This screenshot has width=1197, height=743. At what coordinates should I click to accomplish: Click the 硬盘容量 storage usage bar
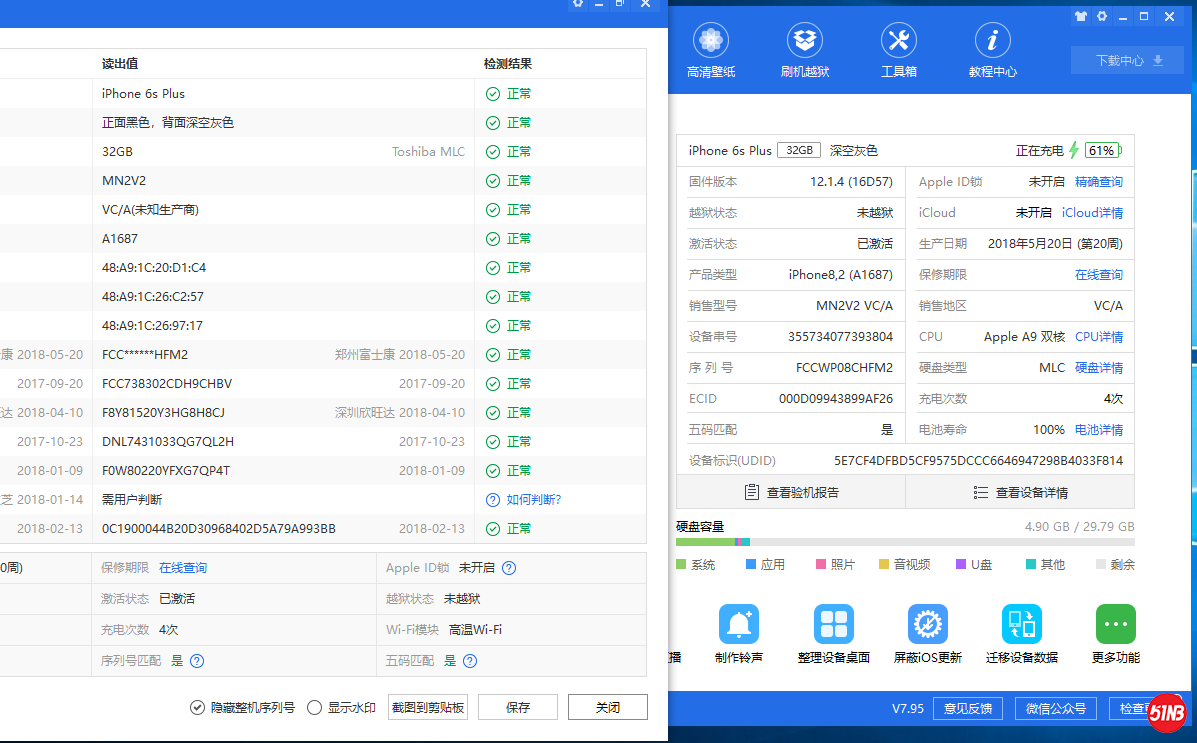[905, 542]
